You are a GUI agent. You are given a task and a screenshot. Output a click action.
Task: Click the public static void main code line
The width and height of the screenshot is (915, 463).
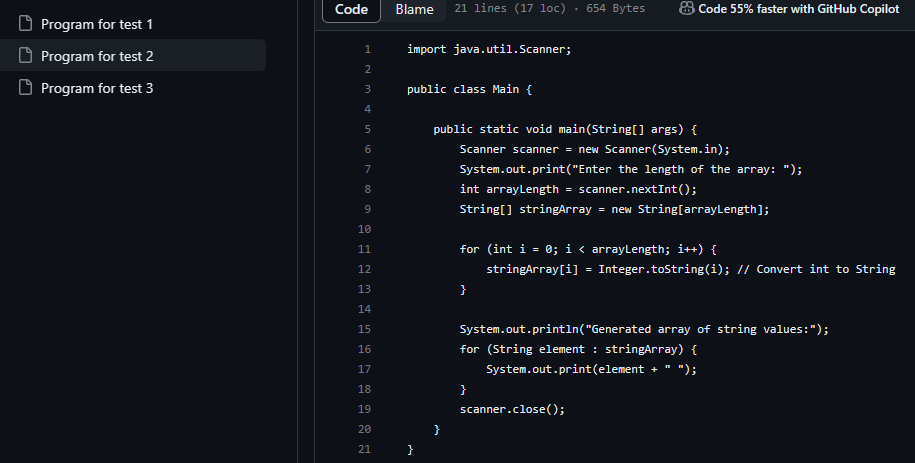565,129
